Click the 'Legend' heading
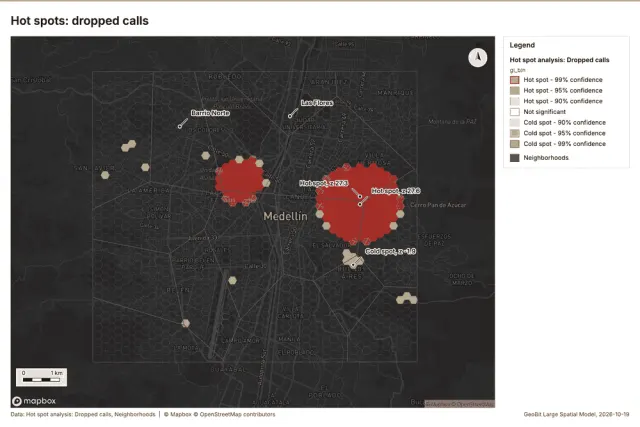 coord(522,45)
